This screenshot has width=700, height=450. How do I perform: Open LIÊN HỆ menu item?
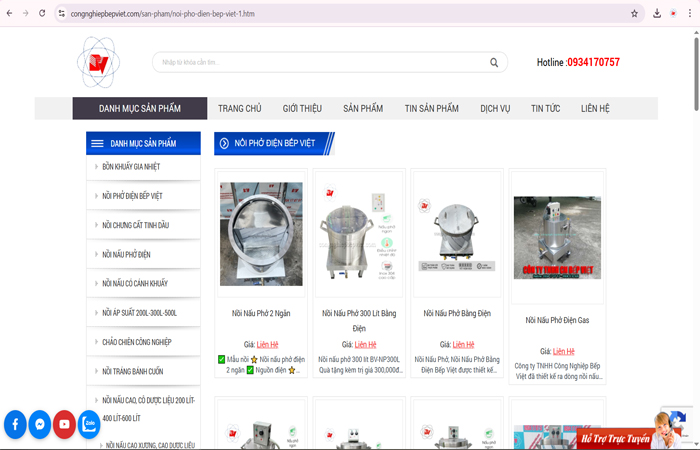pos(595,108)
